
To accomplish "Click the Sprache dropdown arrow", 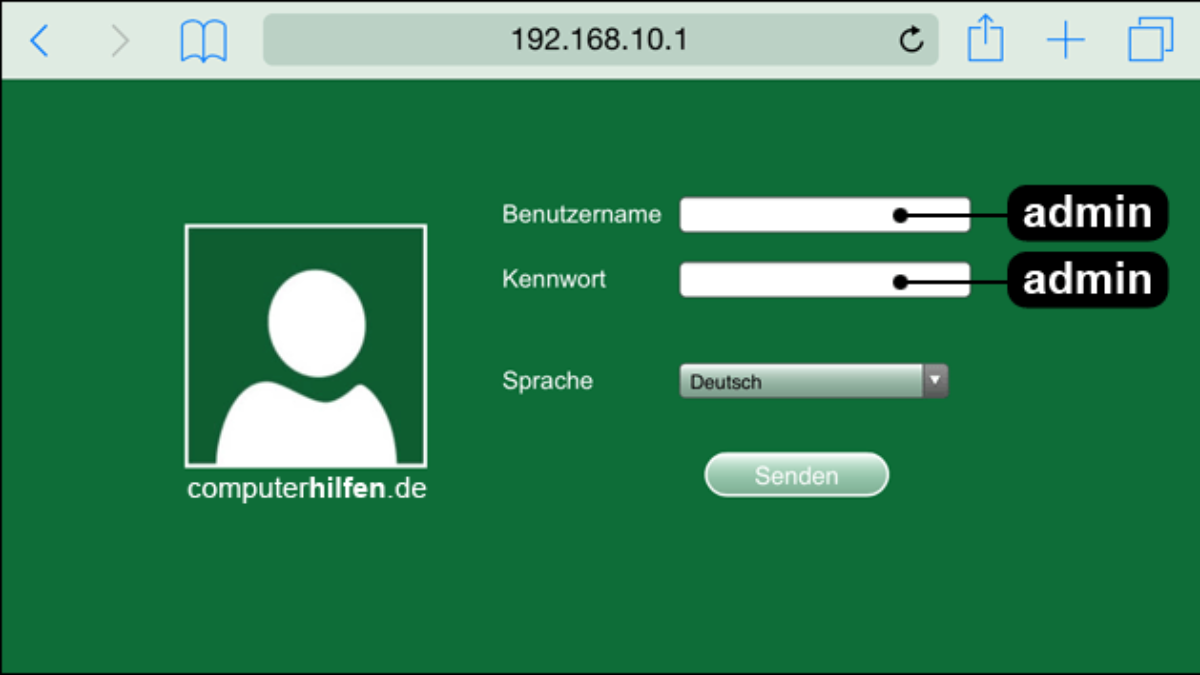I will pyautogui.click(x=935, y=381).
